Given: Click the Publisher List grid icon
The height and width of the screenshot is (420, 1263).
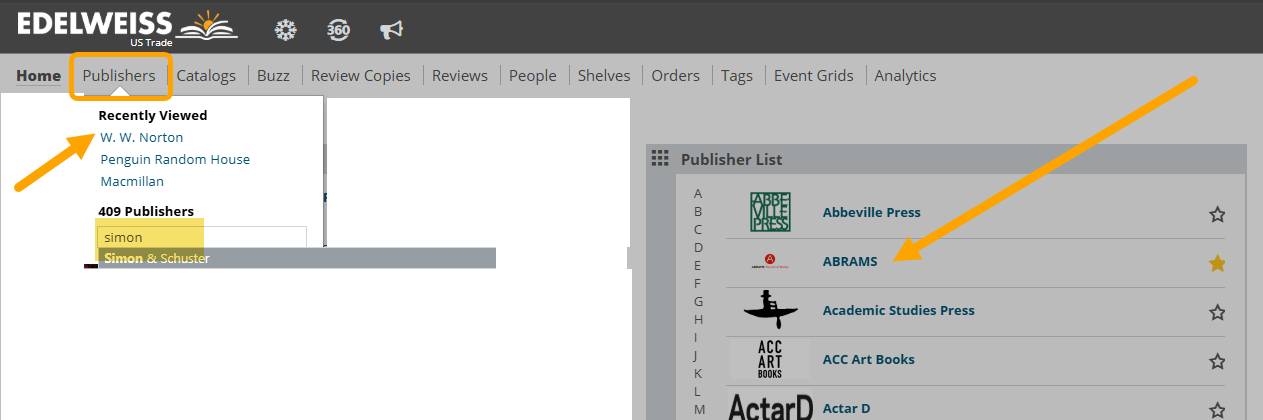Looking at the screenshot, I should (x=660, y=159).
